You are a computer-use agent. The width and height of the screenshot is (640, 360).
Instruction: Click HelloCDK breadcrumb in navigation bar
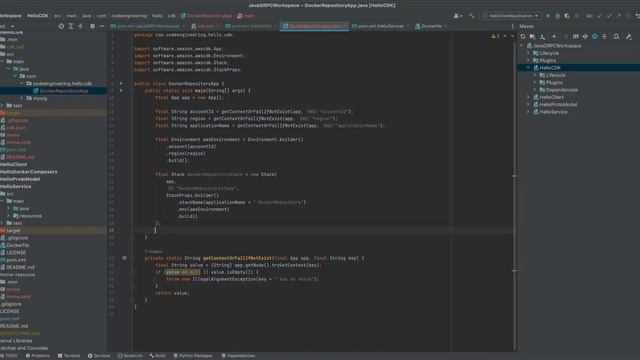[x=38, y=16]
